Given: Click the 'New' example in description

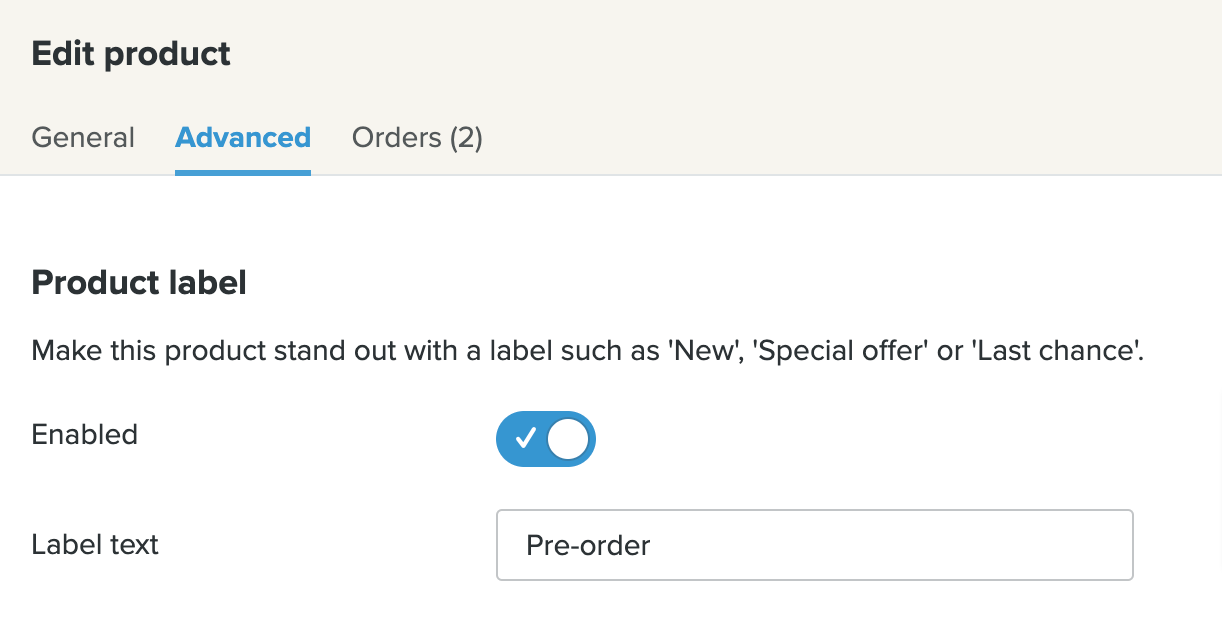Looking at the screenshot, I should pos(694,352).
